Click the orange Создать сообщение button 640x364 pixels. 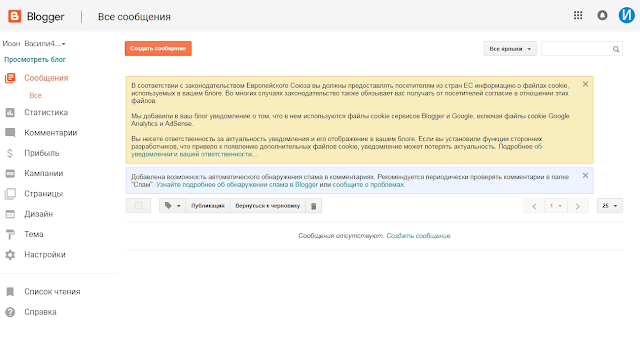coord(158,49)
